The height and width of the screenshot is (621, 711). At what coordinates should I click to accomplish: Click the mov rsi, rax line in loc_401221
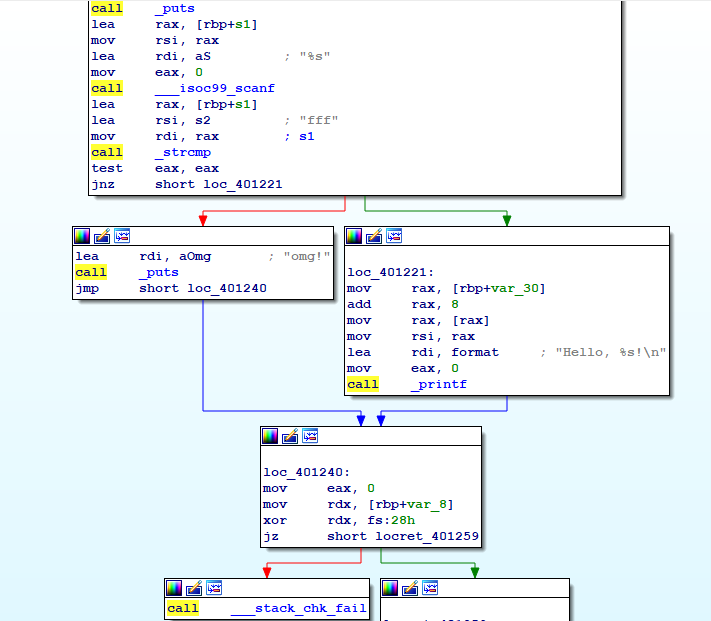tap(411, 336)
